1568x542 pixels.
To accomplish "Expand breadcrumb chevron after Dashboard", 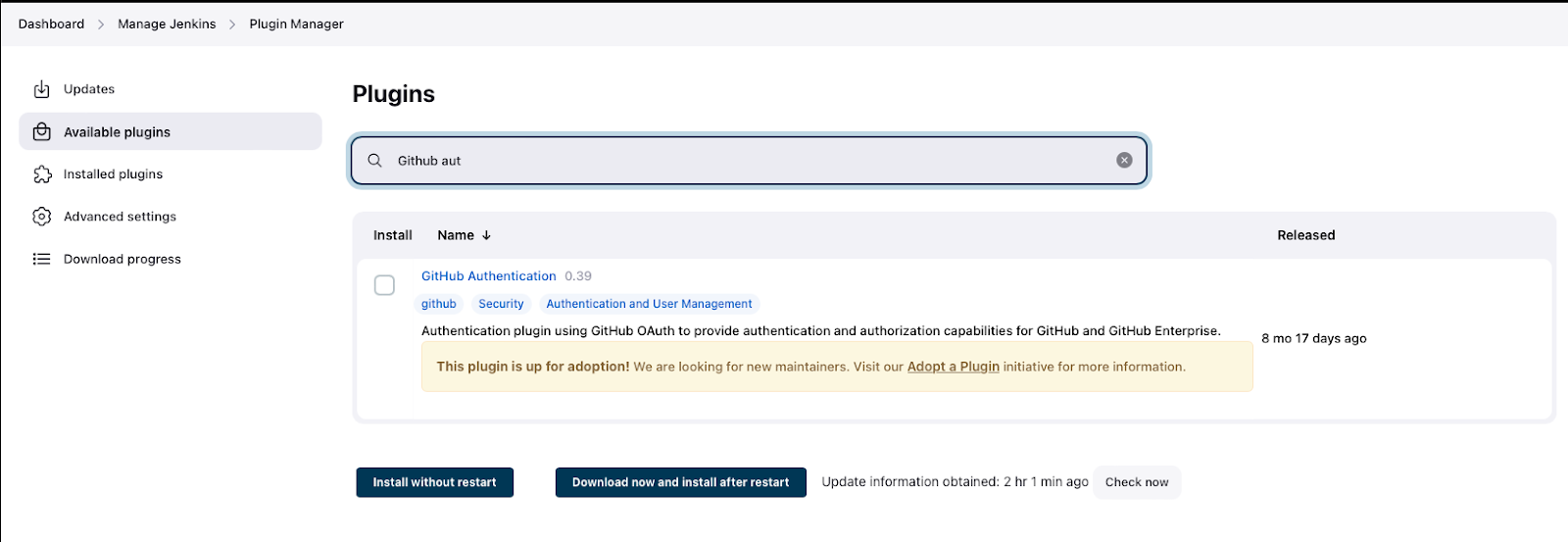I will [x=101, y=25].
